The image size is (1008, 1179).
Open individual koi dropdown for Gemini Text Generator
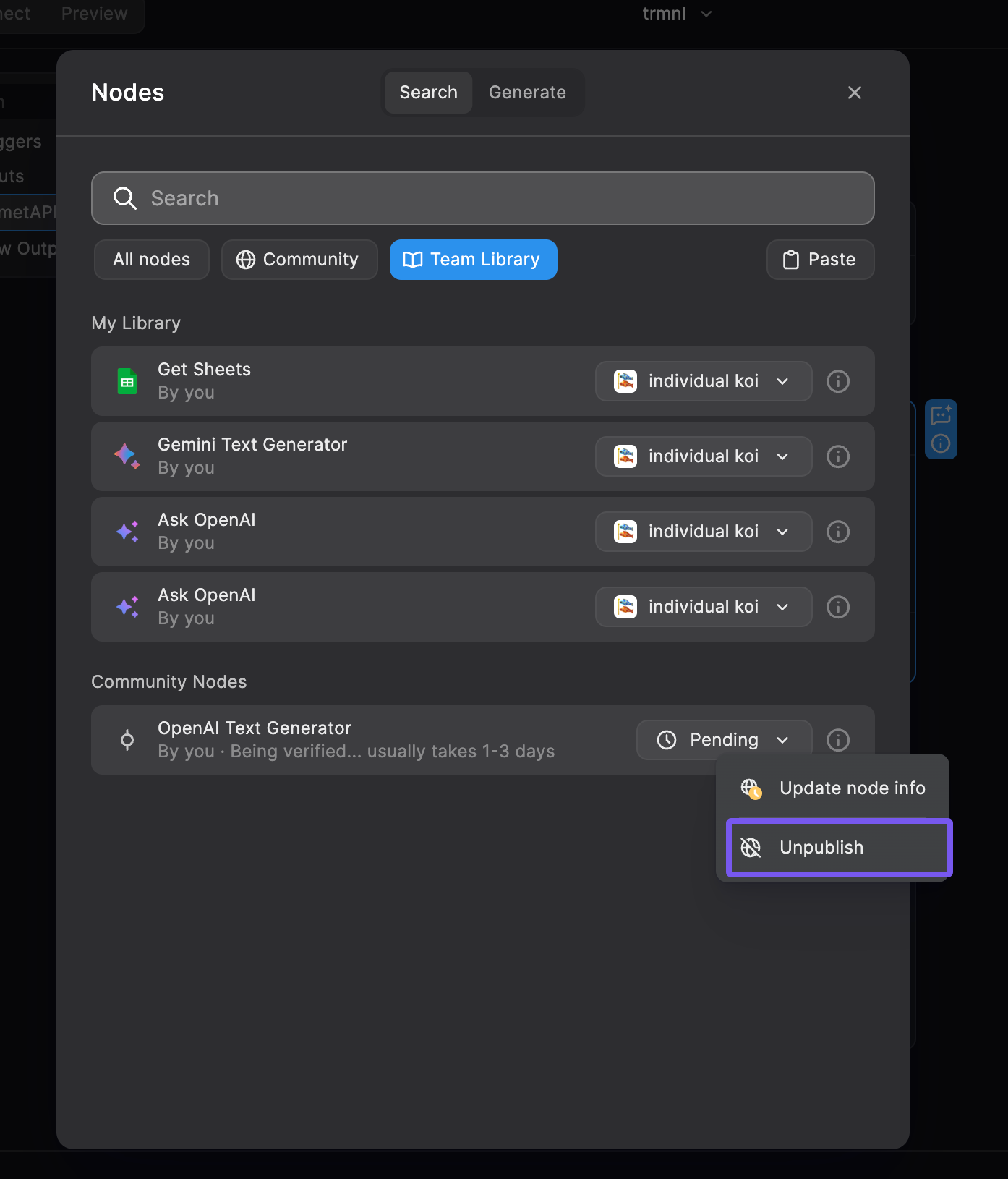pyautogui.click(x=704, y=456)
